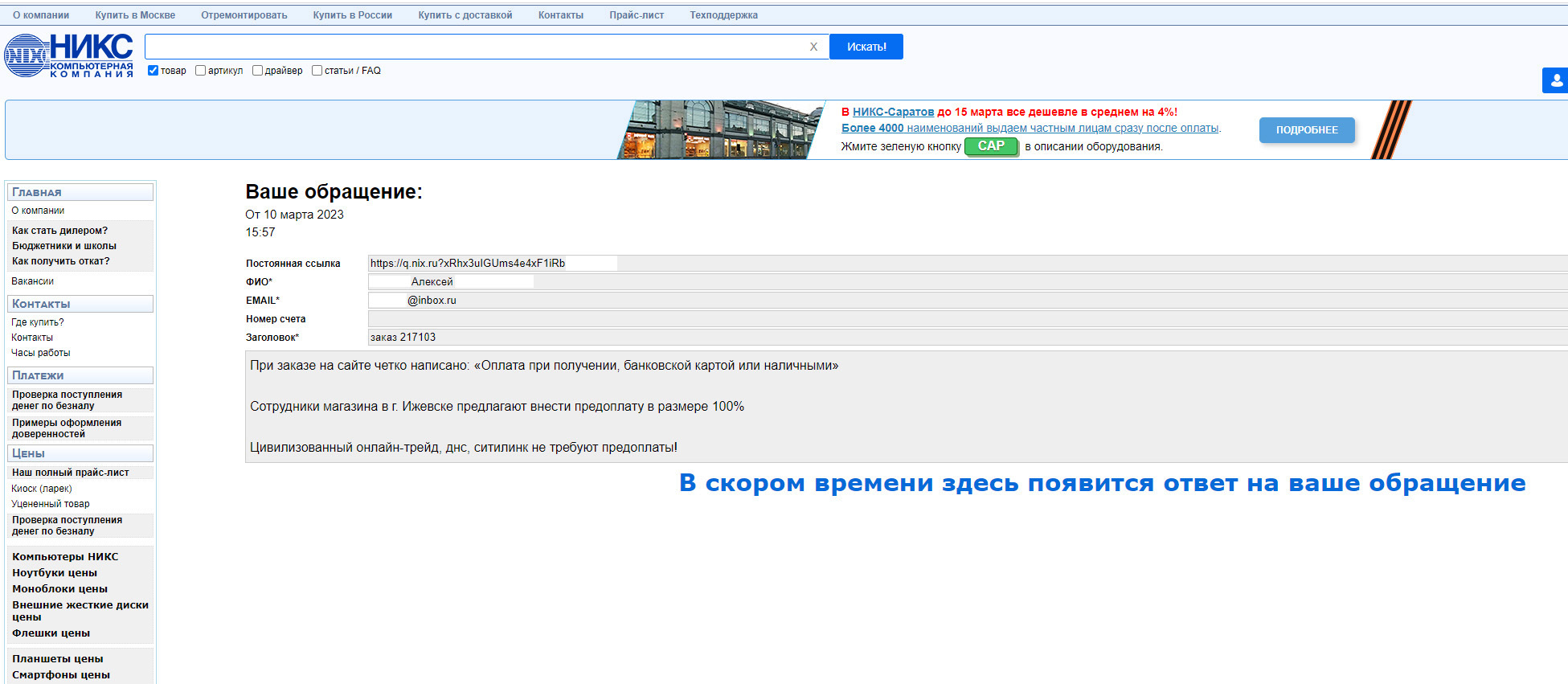The image size is (1568, 684).
Task: Click the NIX company logo
Action: 68,55
